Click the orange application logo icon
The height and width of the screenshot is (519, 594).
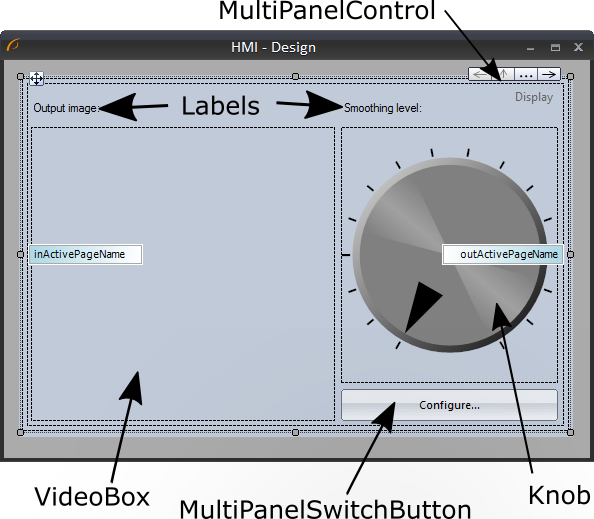pyautogui.click(x=13, y=45)
